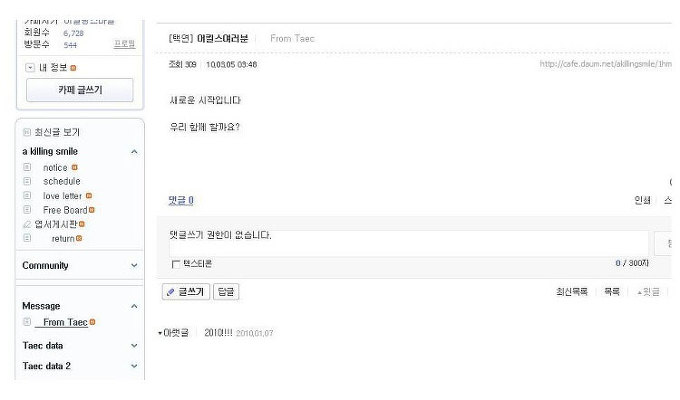The image size is (680, 400).
Task: Click the pencil icon beside 엽서게시판
Action: click(27, 224)
